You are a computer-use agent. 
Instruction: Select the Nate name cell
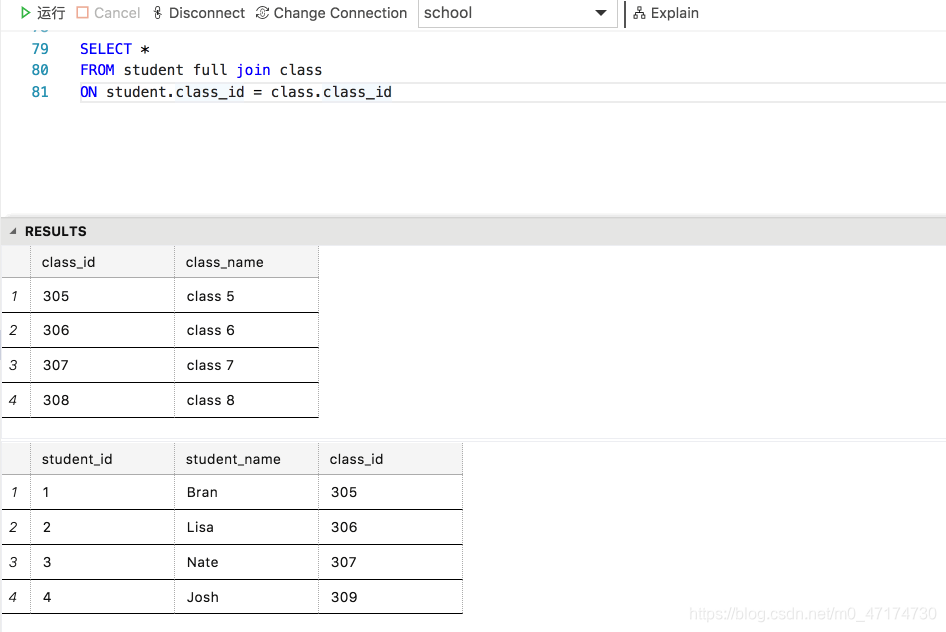[246, 562]
